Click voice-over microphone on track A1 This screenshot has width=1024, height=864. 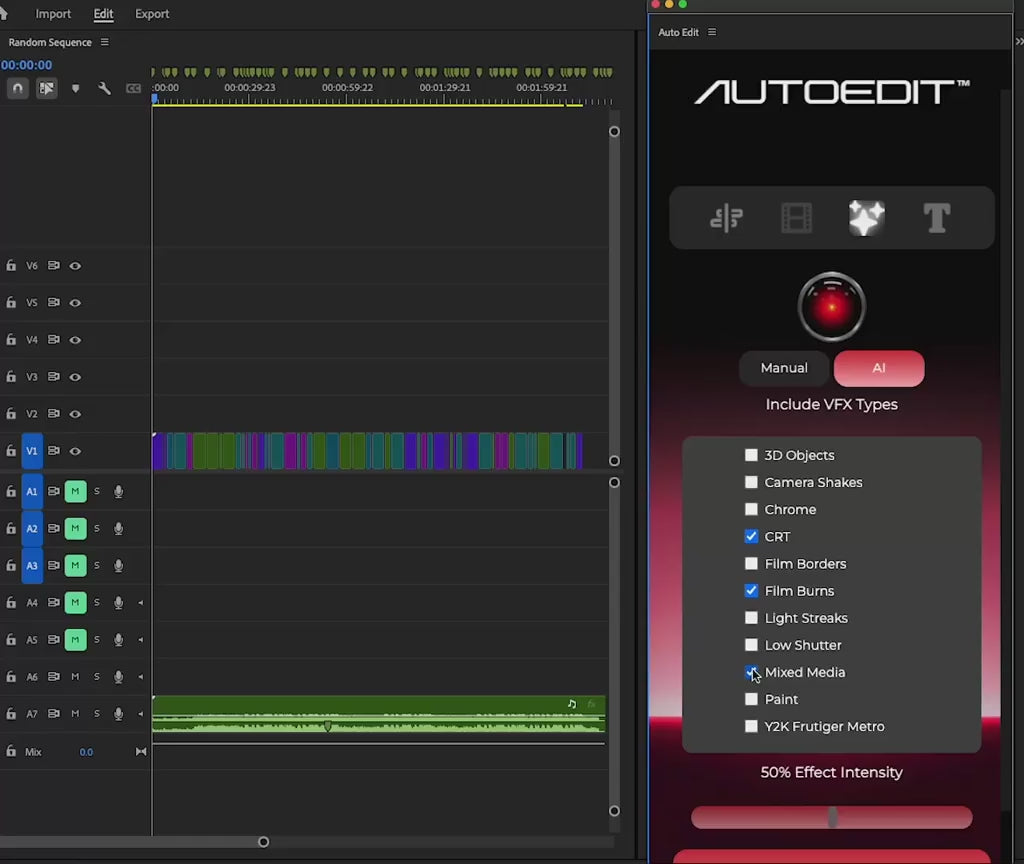click(118, 491)
